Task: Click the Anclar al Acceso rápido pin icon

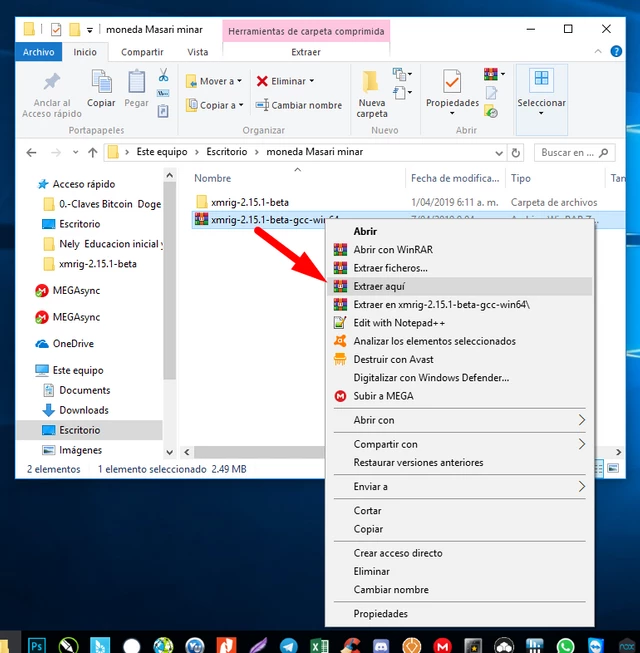Action: [52, 81]
